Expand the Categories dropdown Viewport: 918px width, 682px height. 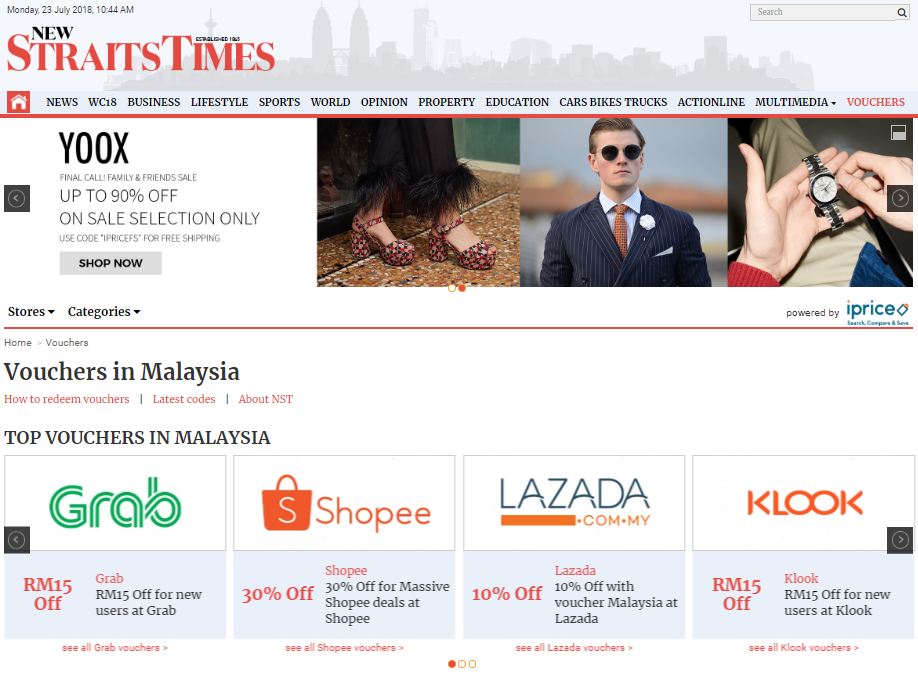point(104,311)
